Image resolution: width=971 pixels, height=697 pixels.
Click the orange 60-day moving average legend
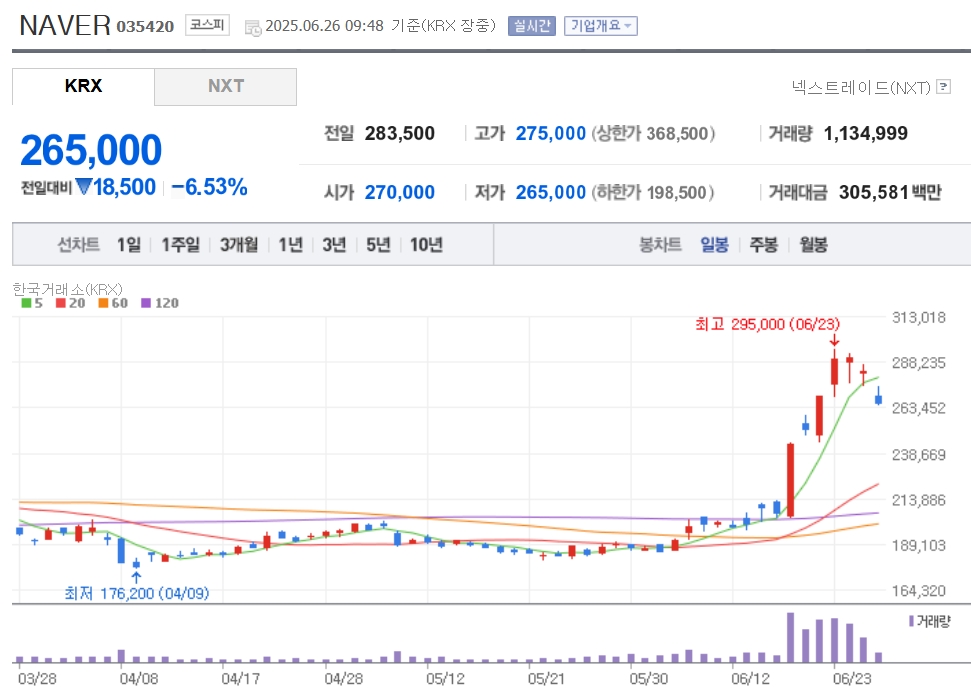coord(113,303)
